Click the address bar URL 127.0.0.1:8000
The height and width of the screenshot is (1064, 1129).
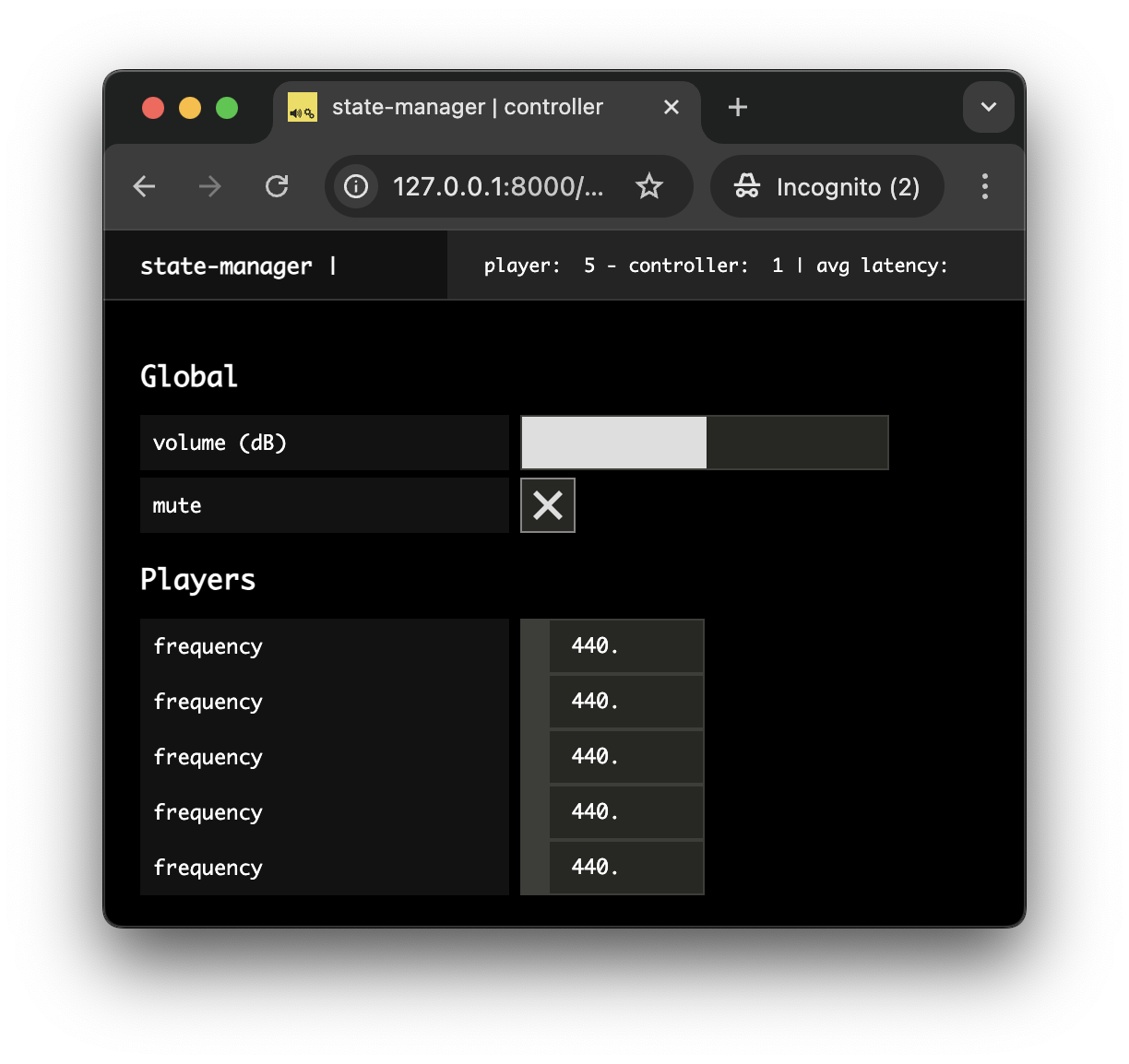498,187
